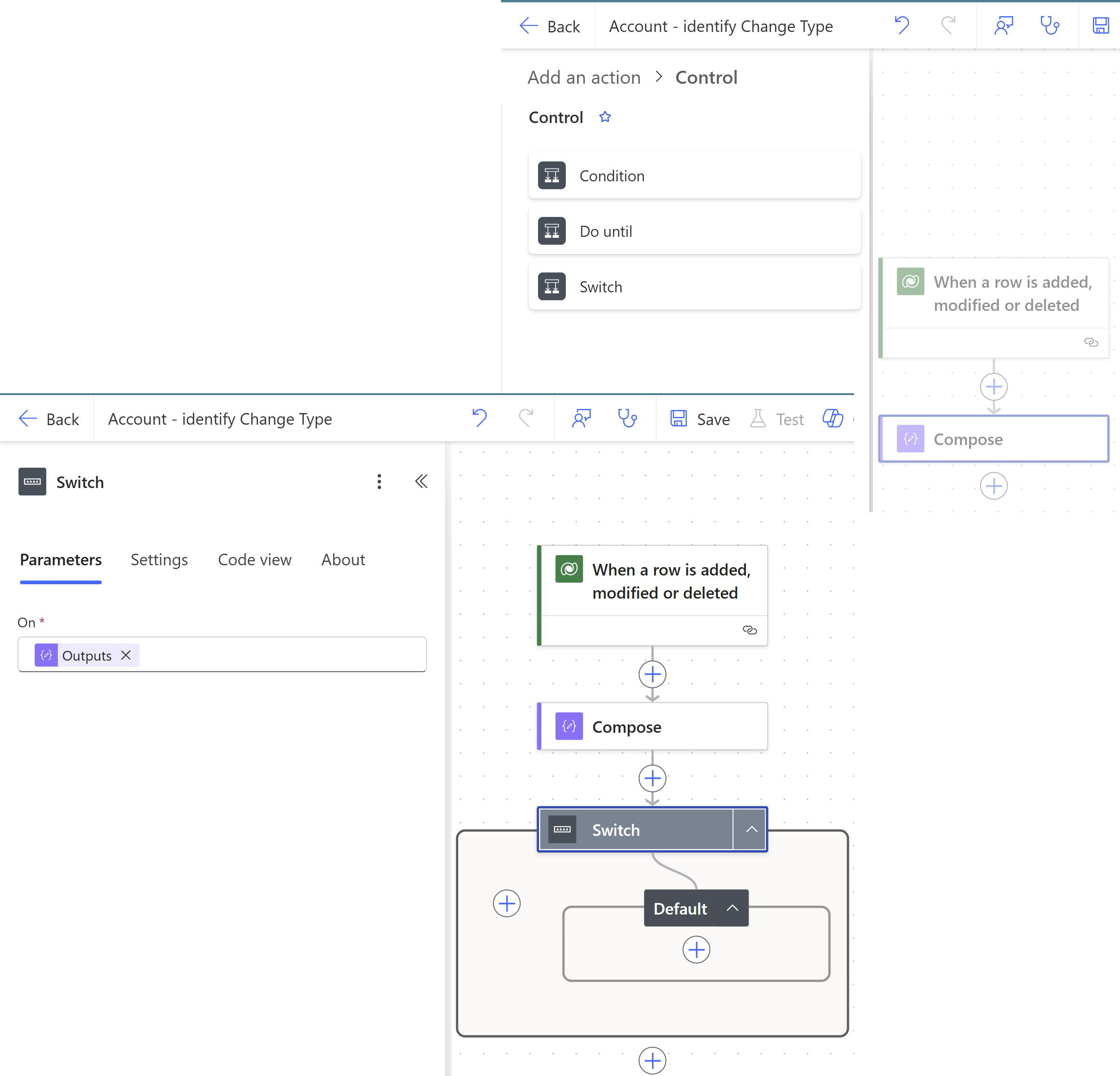1120x1076 pixels.
Task: Open Flow checker stethoscope in top toolbar
Action: 1049,26
